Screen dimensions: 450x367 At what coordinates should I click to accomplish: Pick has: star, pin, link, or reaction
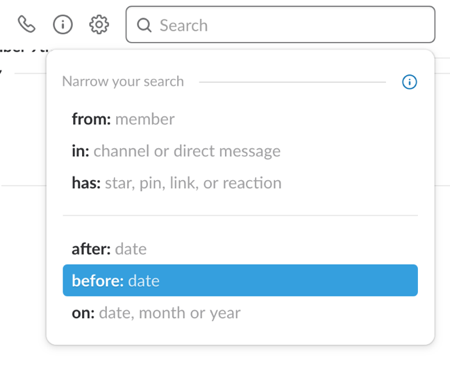(x=240, y=183)
